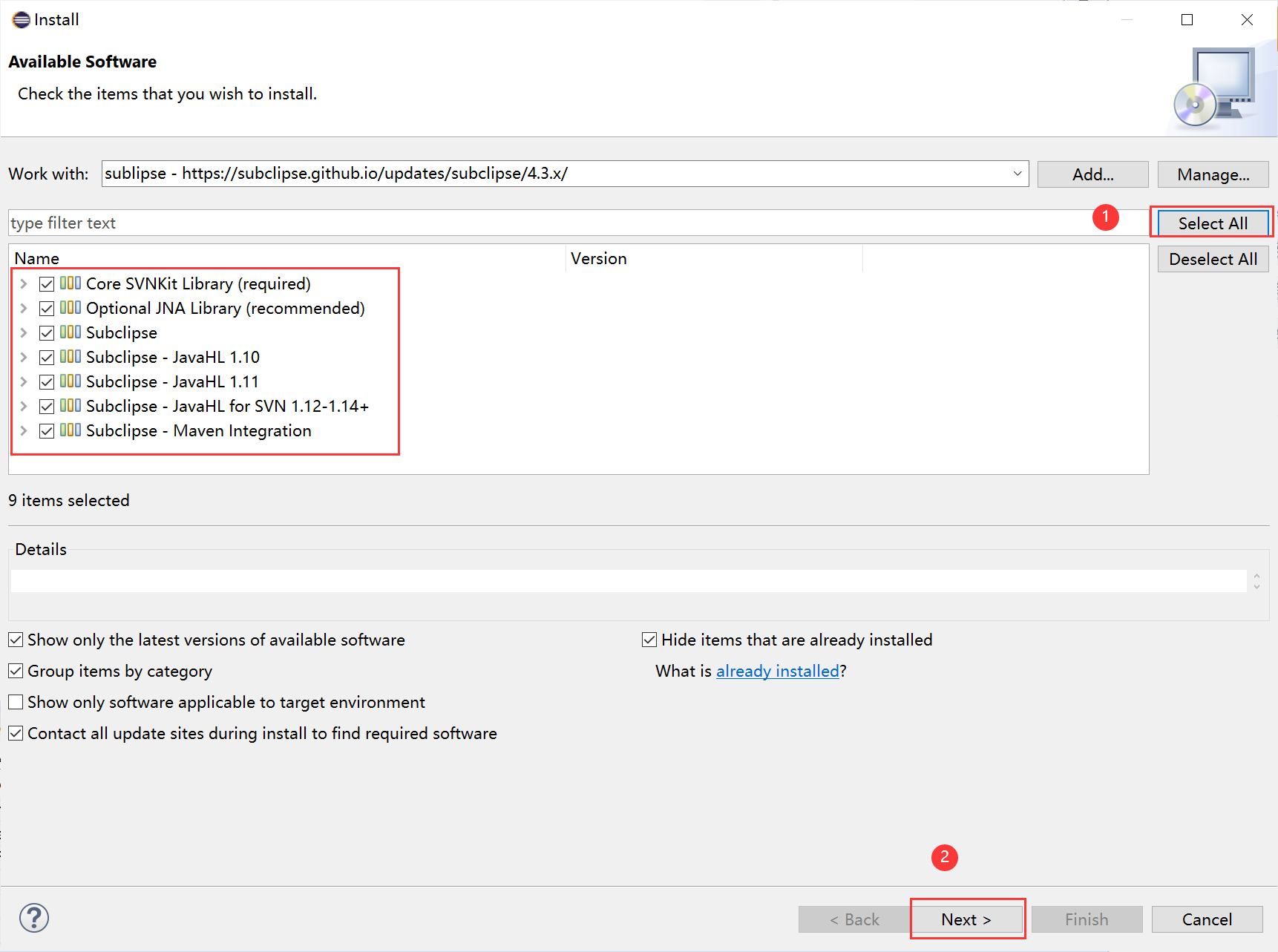The image size is (1278, 952).
Task: Click the feature icon beside JavaHL for SVN 1.12-1.14+
Action: (x=71, y=405)
